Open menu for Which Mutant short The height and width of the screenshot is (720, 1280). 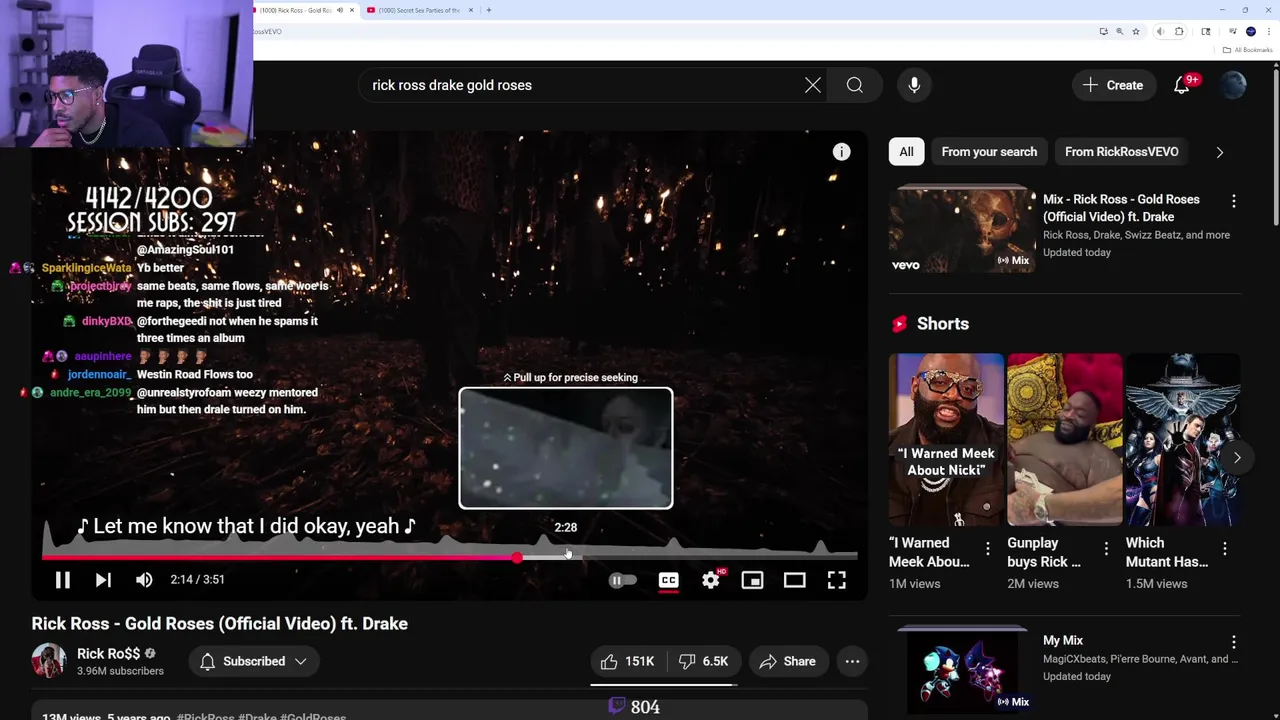[1225, 548]
